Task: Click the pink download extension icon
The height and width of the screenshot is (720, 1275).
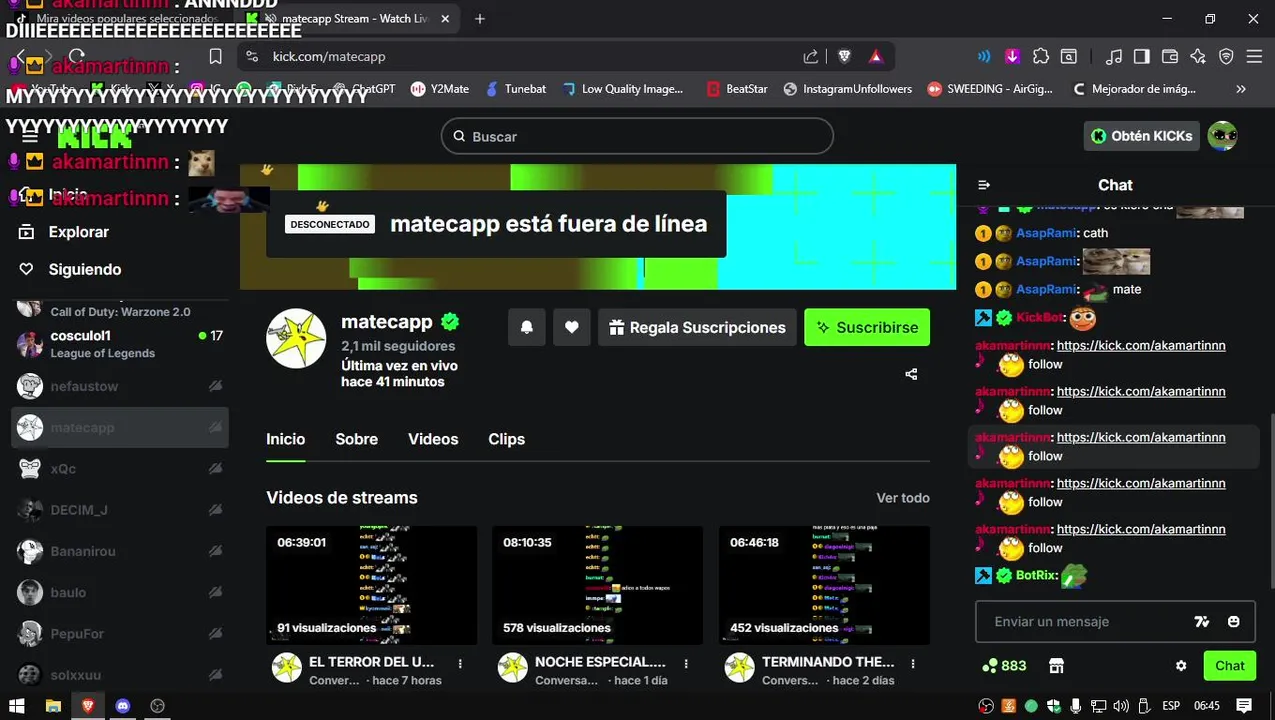Action: pos(1013,57)
